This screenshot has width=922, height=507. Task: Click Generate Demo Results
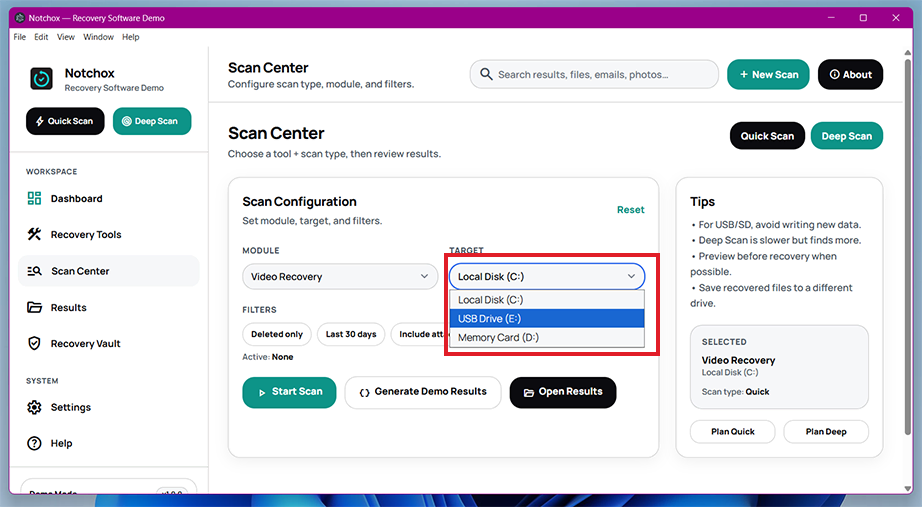point(423,392)
